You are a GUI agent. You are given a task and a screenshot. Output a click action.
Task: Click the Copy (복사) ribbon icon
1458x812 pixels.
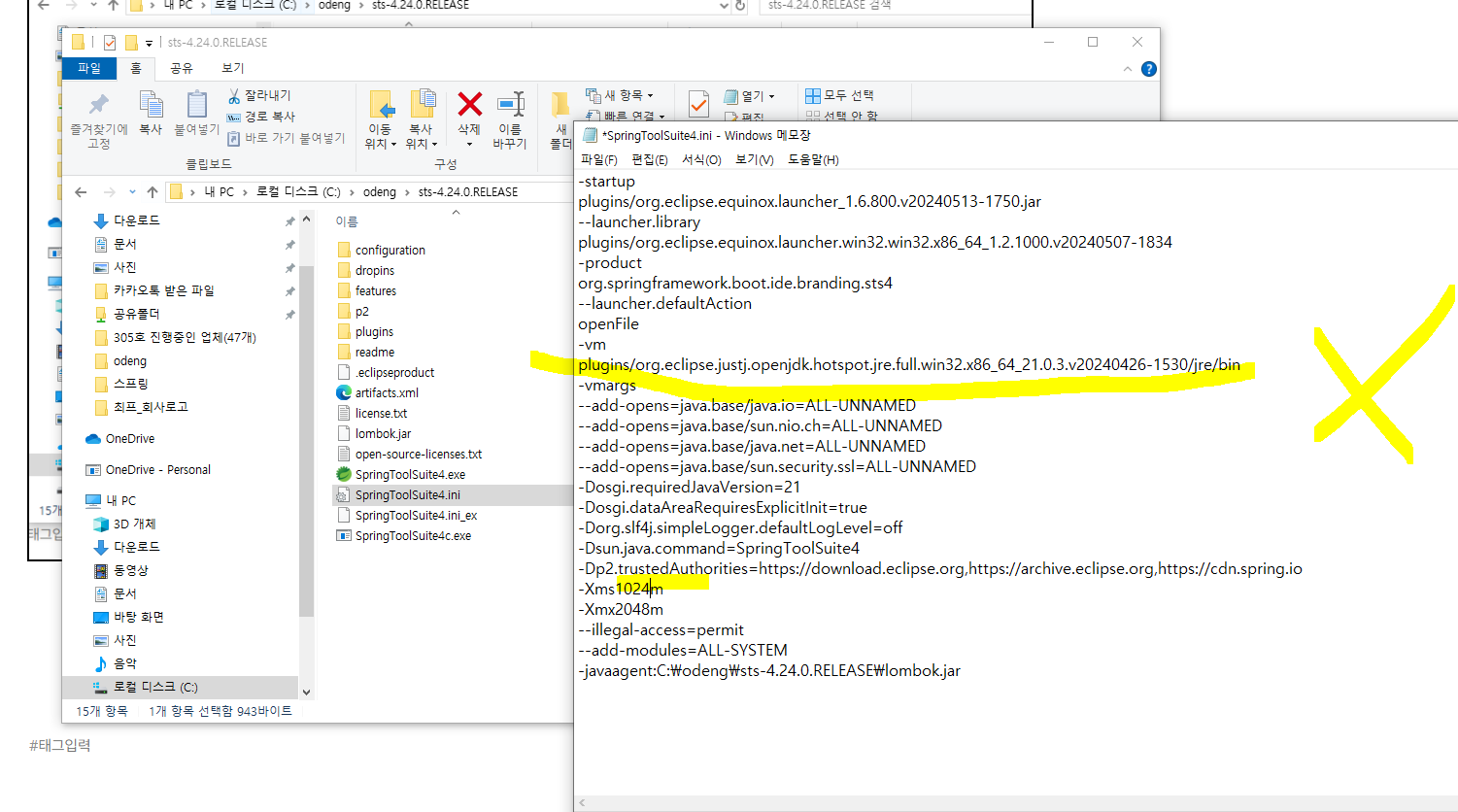tap(151, 104)
